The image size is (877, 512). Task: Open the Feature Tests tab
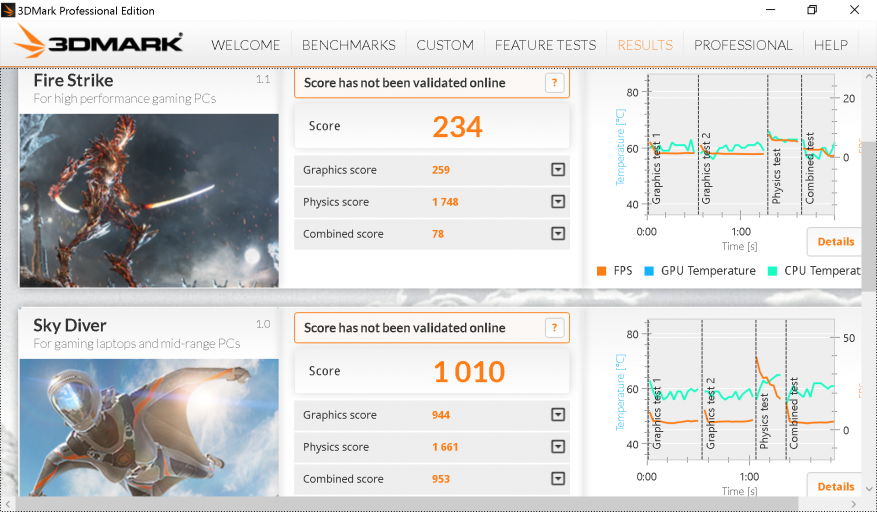pyautogui.click(x=545, y=45)
